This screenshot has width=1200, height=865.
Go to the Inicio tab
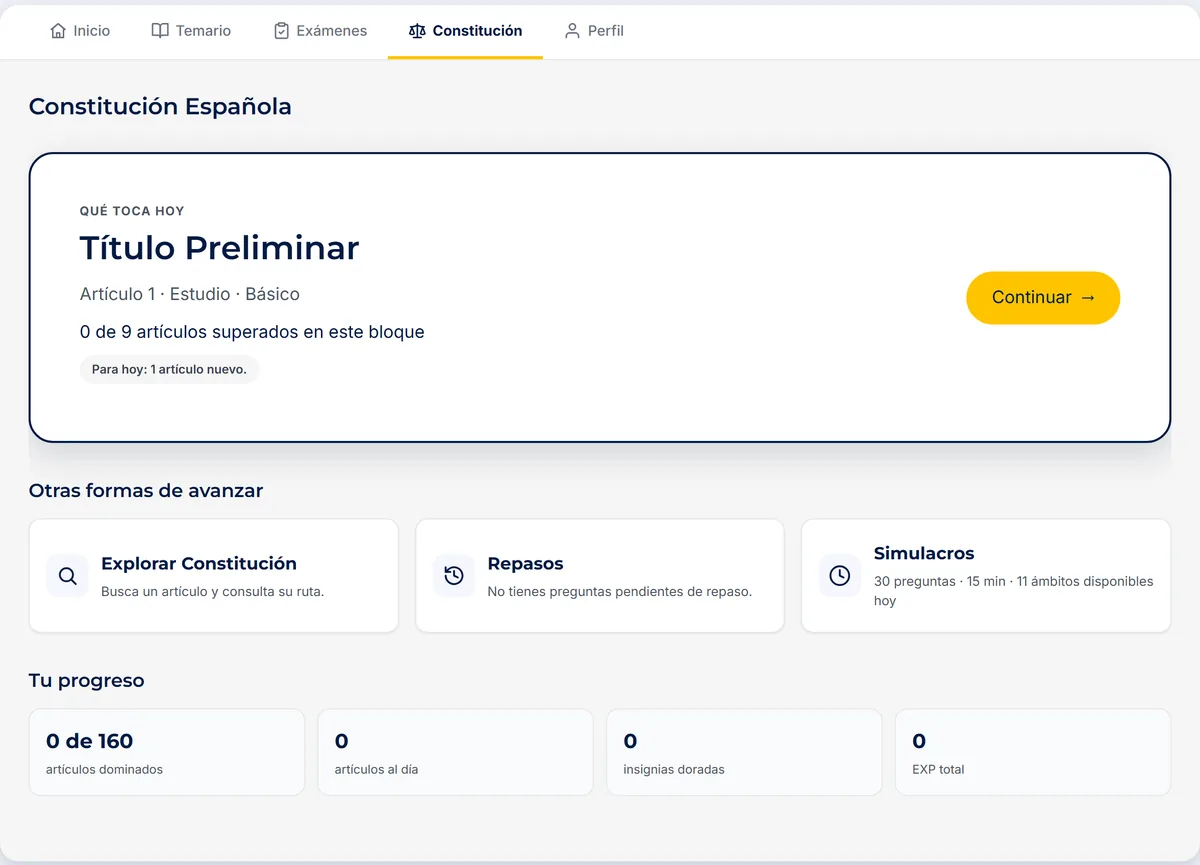[80, 31]
